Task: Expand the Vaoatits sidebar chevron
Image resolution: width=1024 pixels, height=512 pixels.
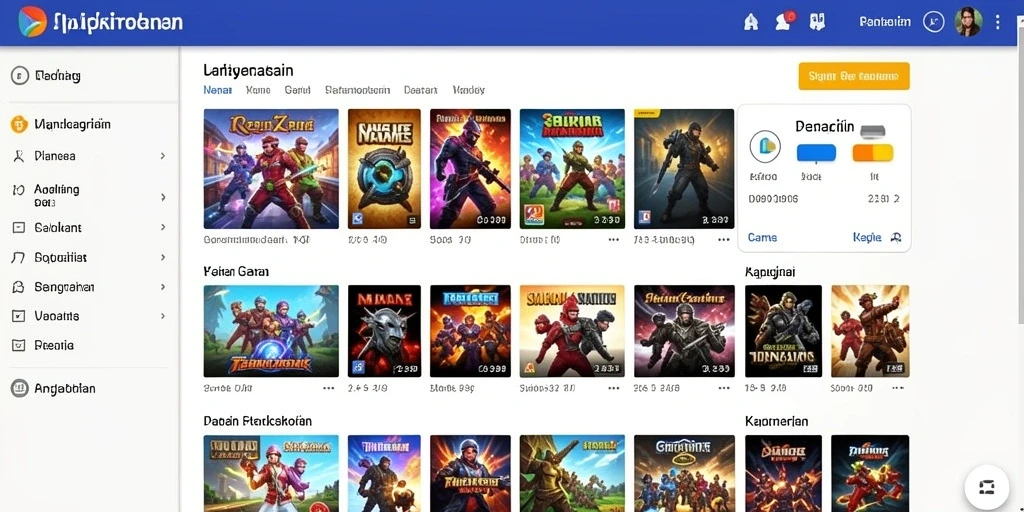Action: coord(163,315)
